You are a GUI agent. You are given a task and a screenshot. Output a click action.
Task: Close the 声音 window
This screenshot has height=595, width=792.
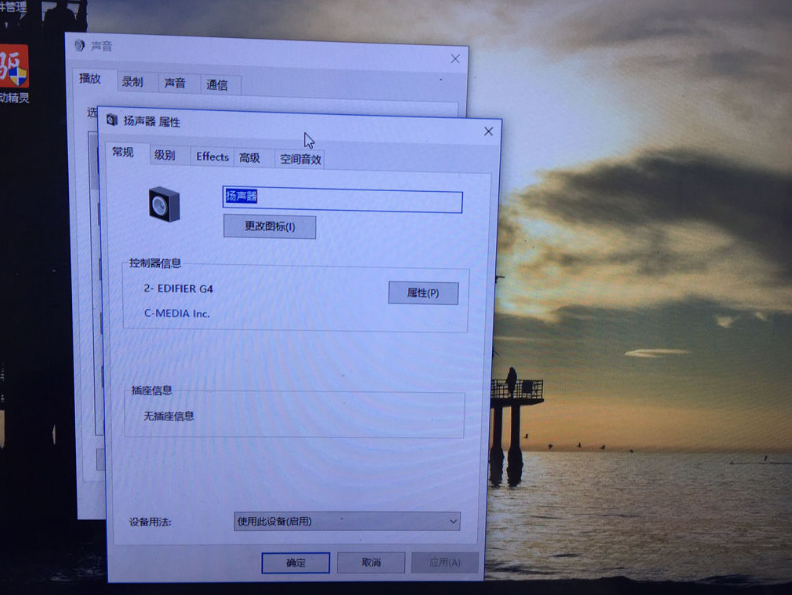click(x=455, y=59)
